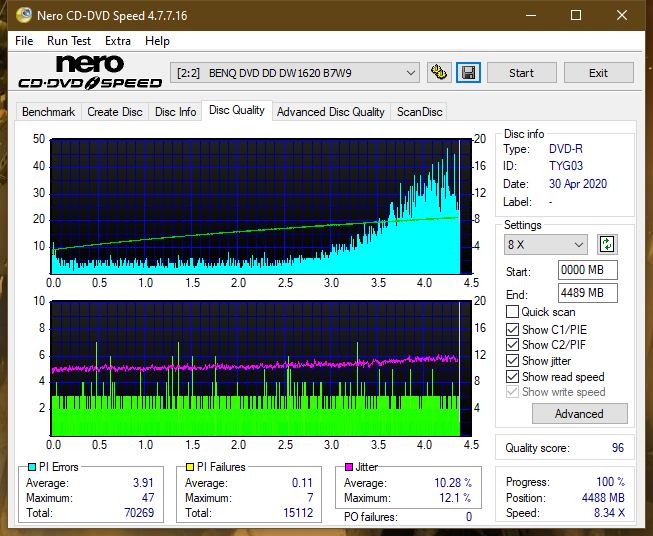Open the Run Test menu
Viewport: 653px width, 536px height.
69,41
